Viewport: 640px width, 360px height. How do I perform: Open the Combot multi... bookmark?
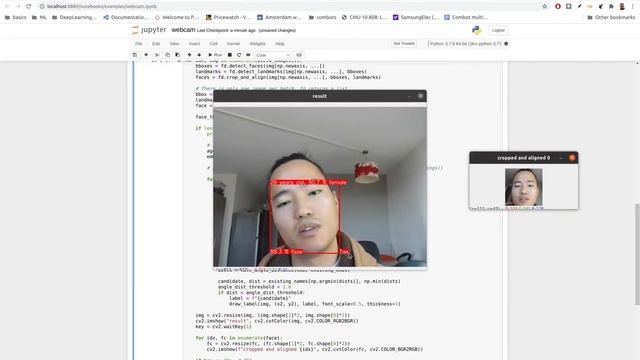tap(466, 17)
